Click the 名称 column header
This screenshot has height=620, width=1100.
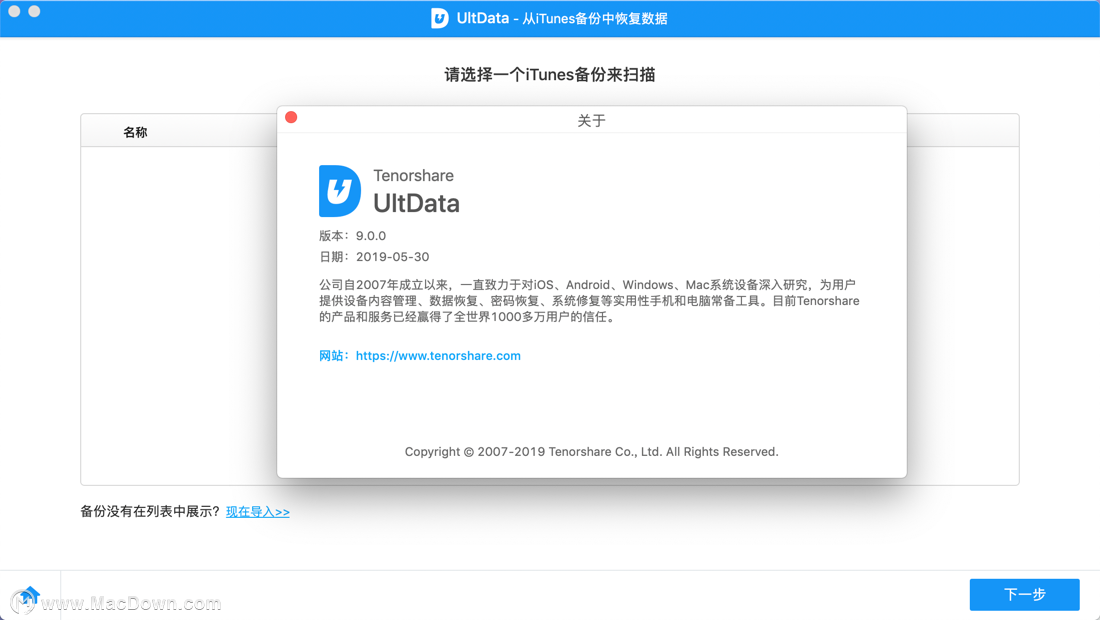click(135, 132)
